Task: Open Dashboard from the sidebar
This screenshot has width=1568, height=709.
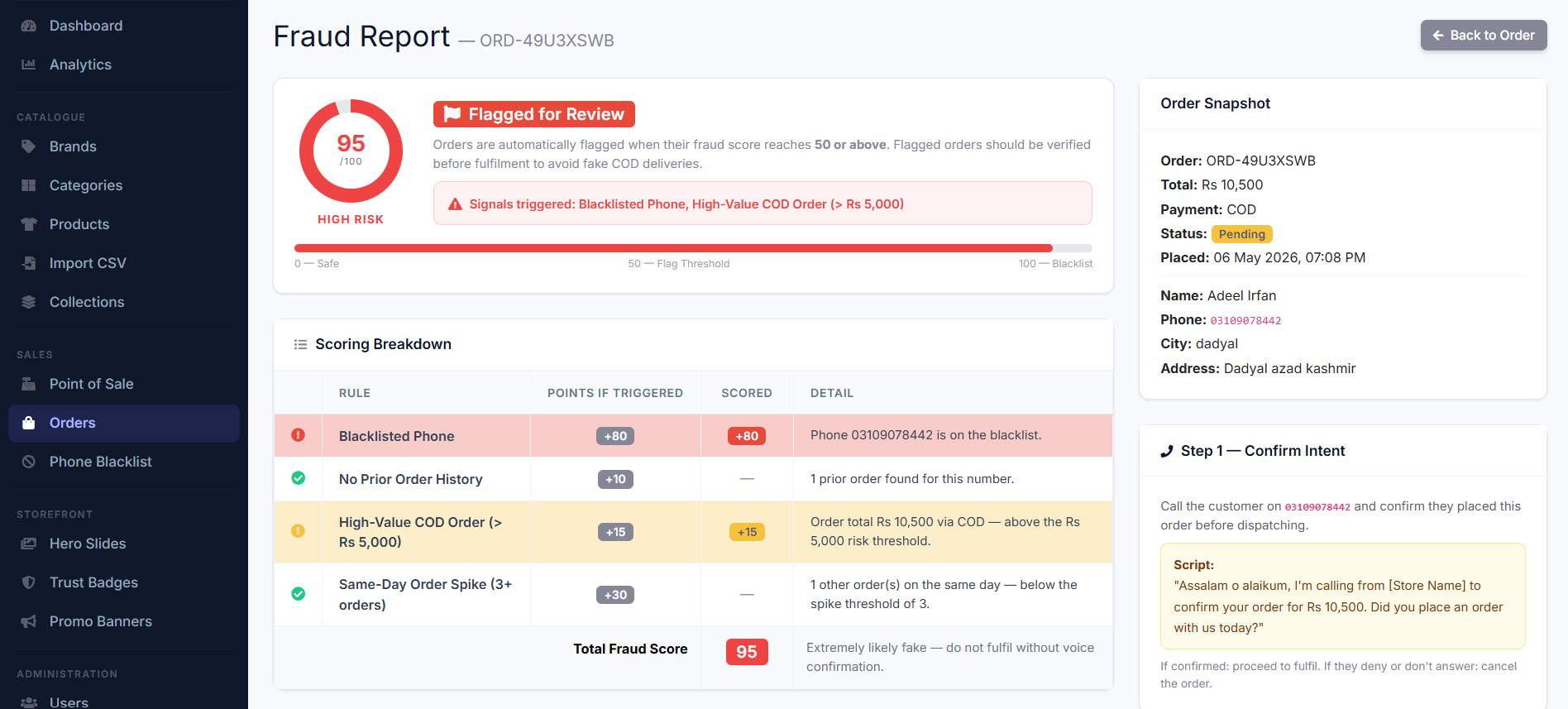Action: click(x=124, y=26)
